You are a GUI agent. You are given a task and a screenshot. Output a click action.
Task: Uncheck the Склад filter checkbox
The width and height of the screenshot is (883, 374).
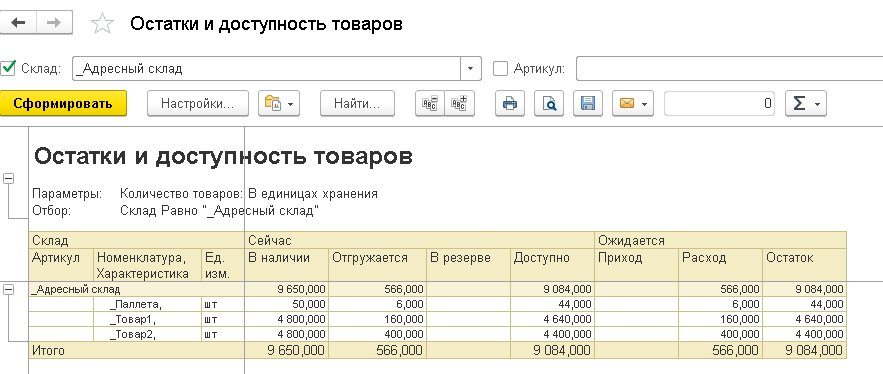(x=8, y=69)
